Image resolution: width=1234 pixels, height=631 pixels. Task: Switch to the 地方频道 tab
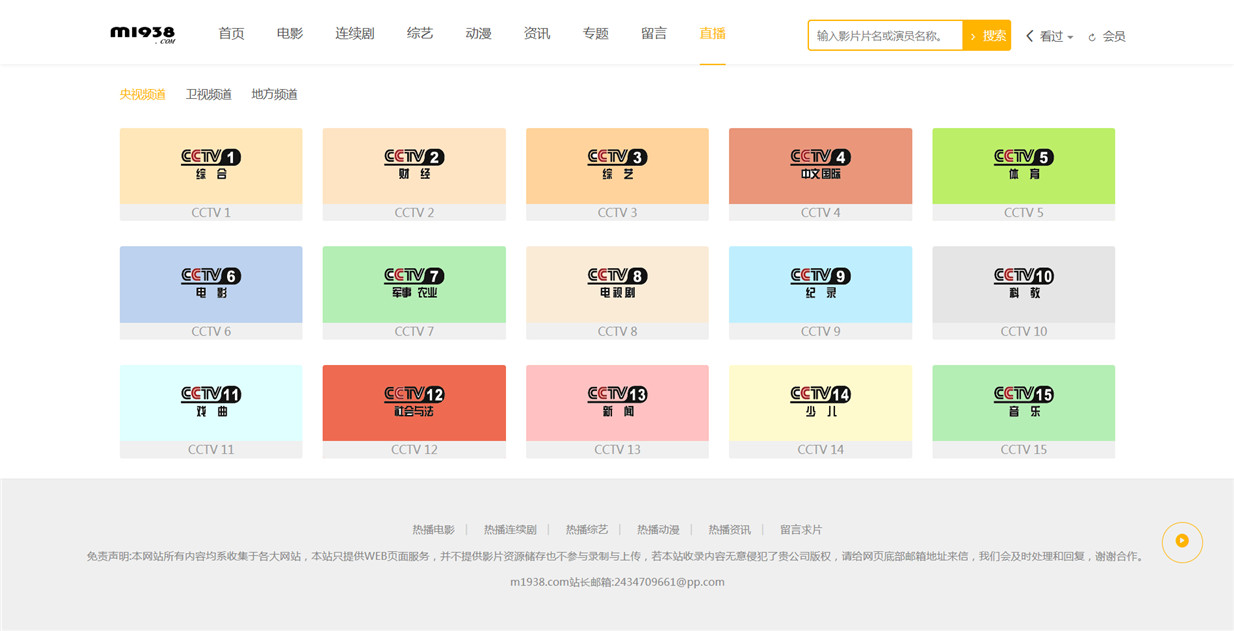point(275,94)
